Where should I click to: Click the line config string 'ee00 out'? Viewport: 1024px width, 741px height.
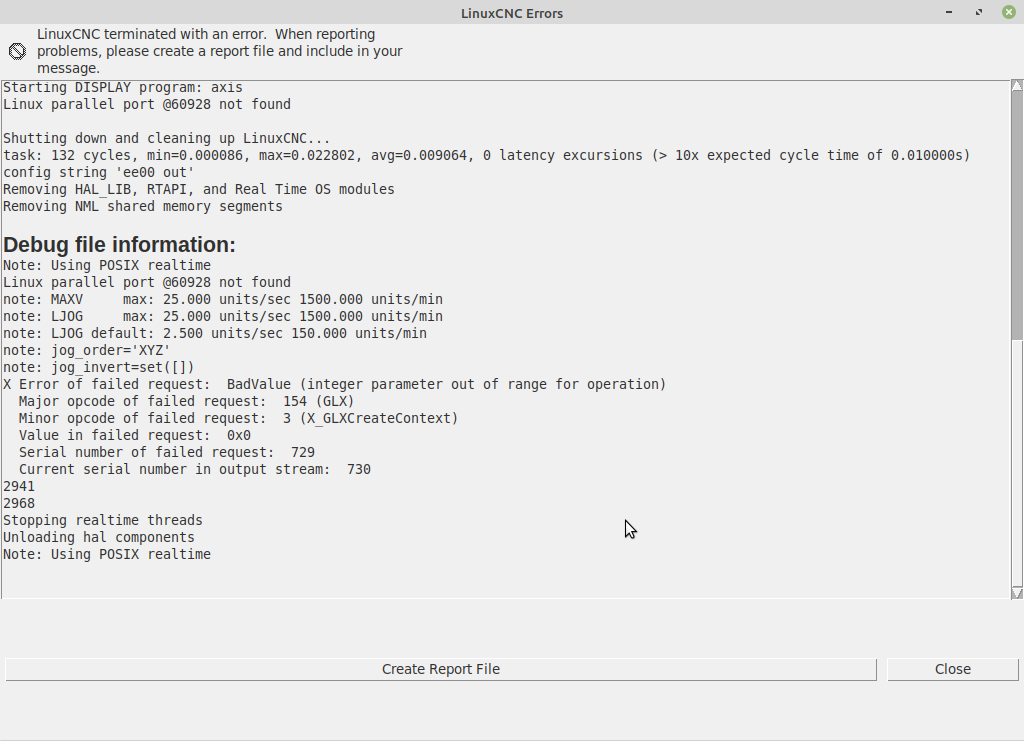(99, 172)
